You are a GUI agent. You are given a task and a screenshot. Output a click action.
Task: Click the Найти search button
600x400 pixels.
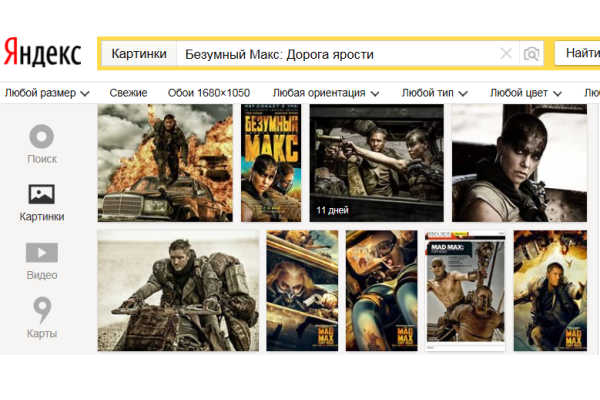[x=579, y=53]
